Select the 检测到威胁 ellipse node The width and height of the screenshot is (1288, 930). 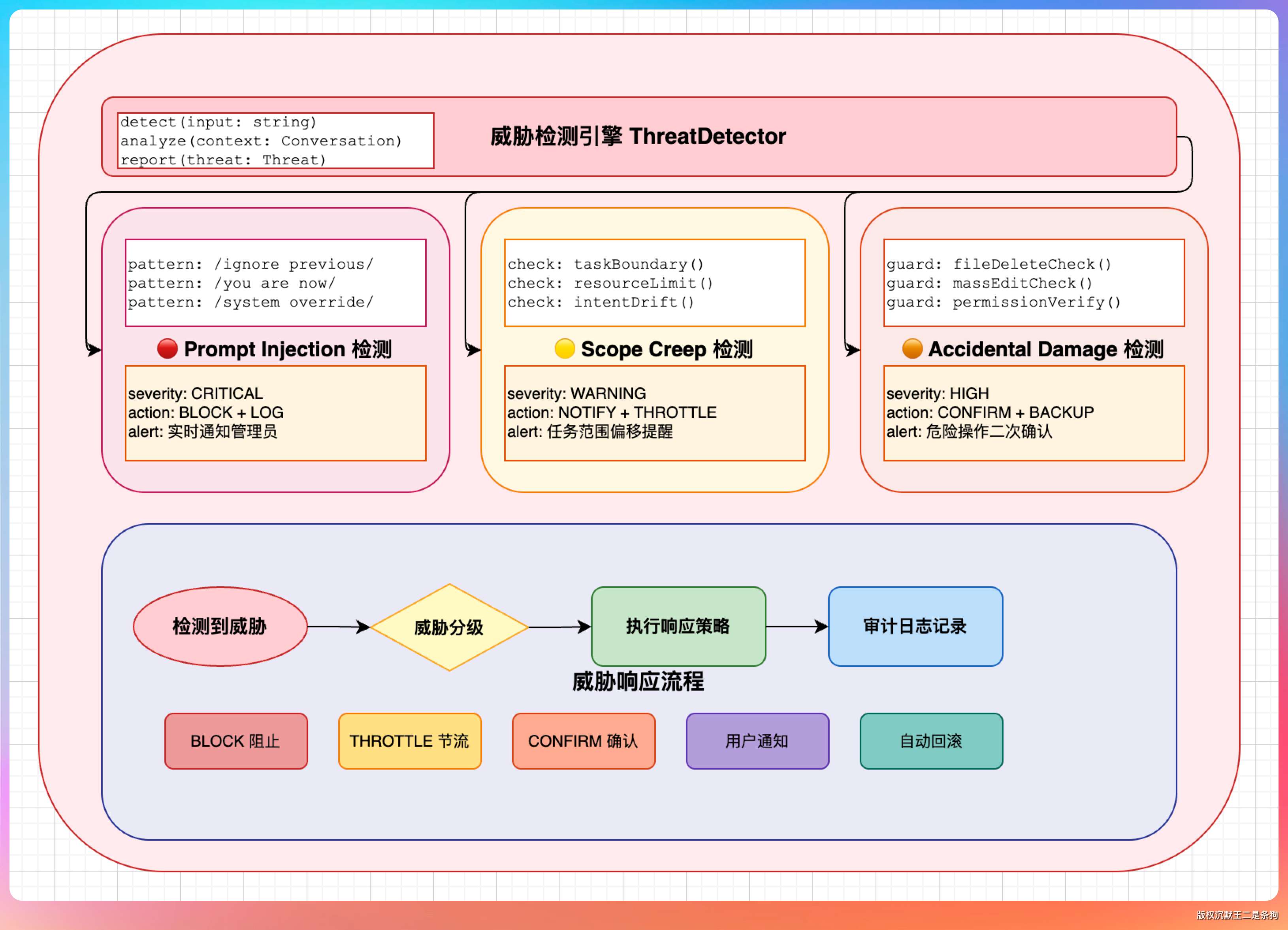pyautogui.click(x=220, y=626)
